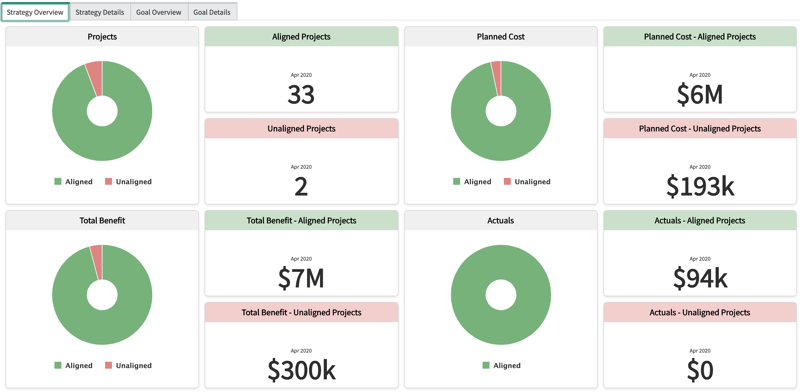Click the $300k total benefit value
This screenshot has width=800, height=392.
[301, 371]
